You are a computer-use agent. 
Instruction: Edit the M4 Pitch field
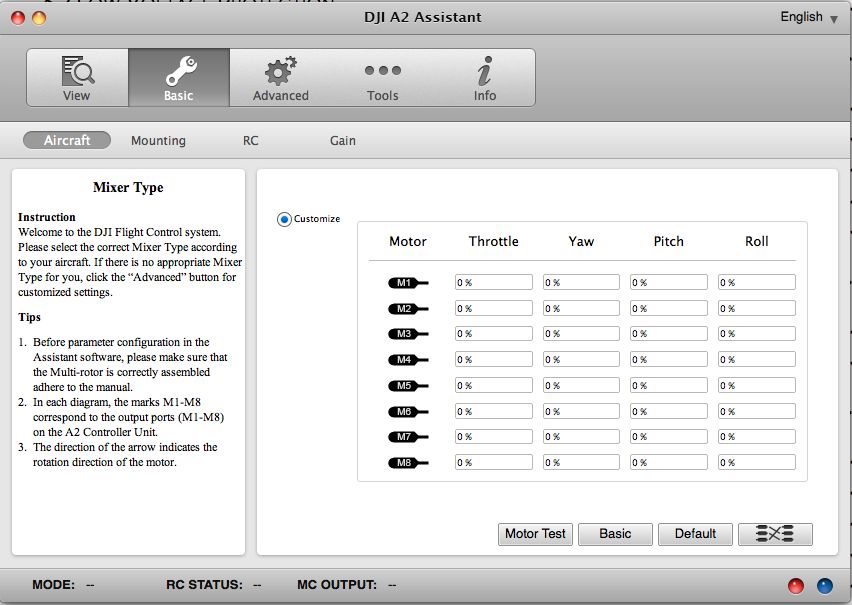[669, 359]
